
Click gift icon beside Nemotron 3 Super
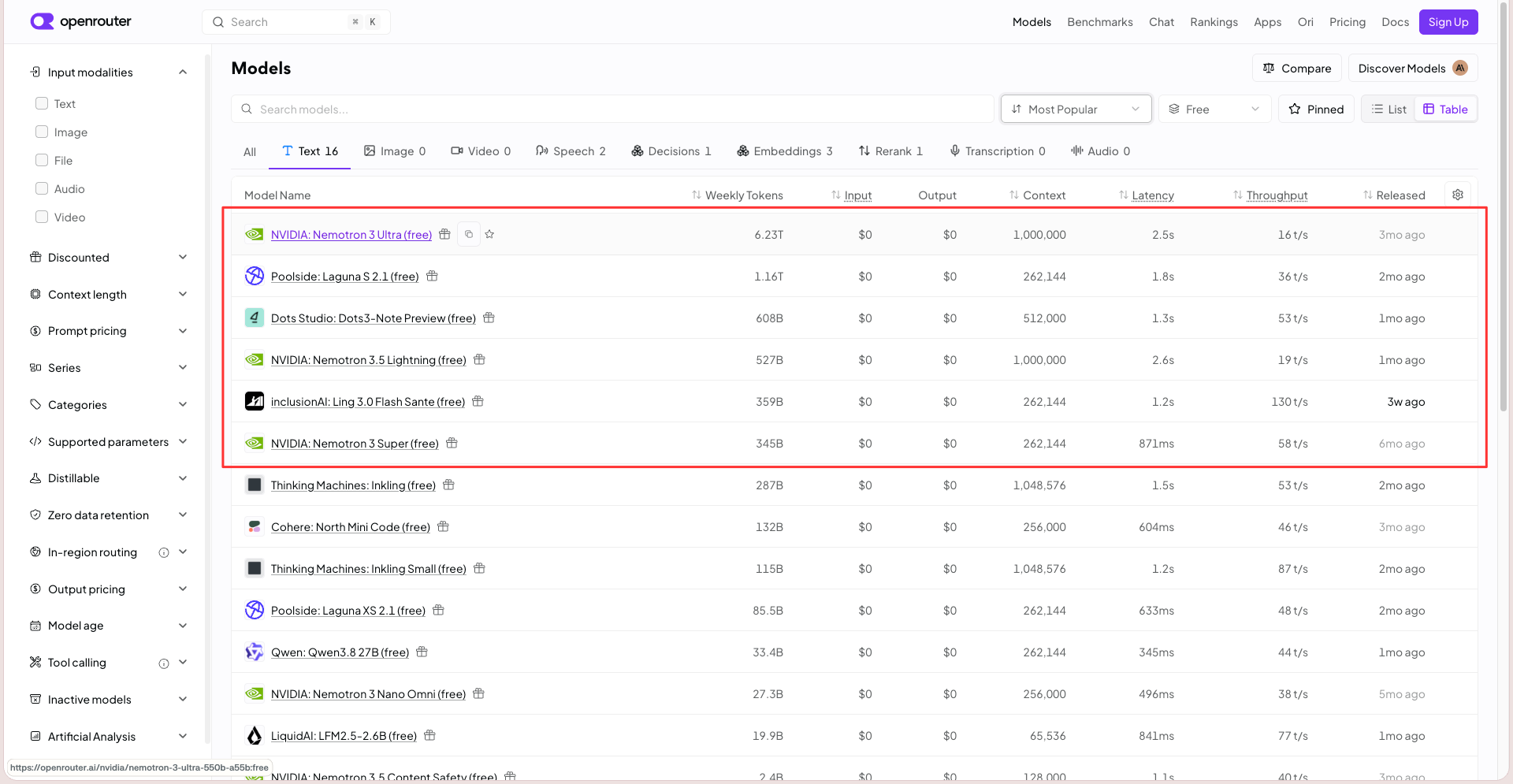point(452,443)
